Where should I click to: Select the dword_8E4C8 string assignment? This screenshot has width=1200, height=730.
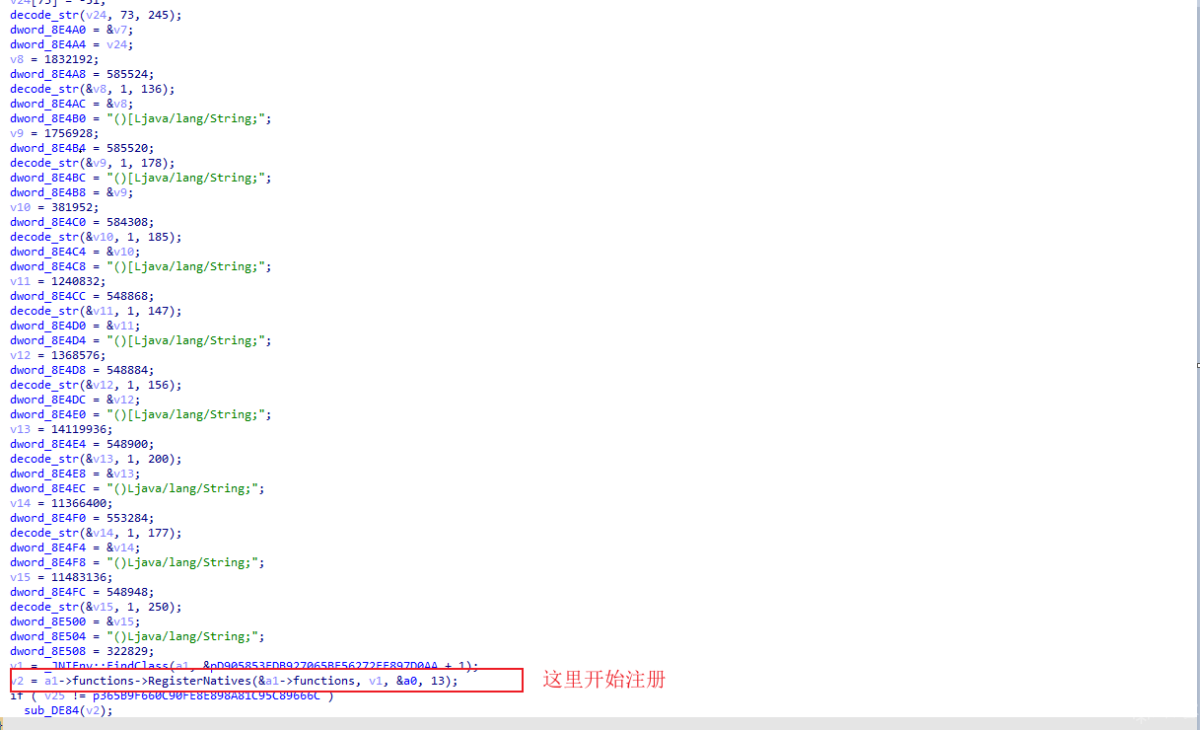(141, 266)
